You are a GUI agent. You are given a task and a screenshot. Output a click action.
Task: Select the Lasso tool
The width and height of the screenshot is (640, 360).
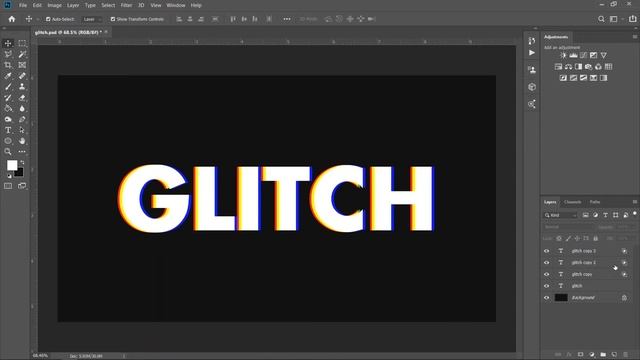point(8,54)
